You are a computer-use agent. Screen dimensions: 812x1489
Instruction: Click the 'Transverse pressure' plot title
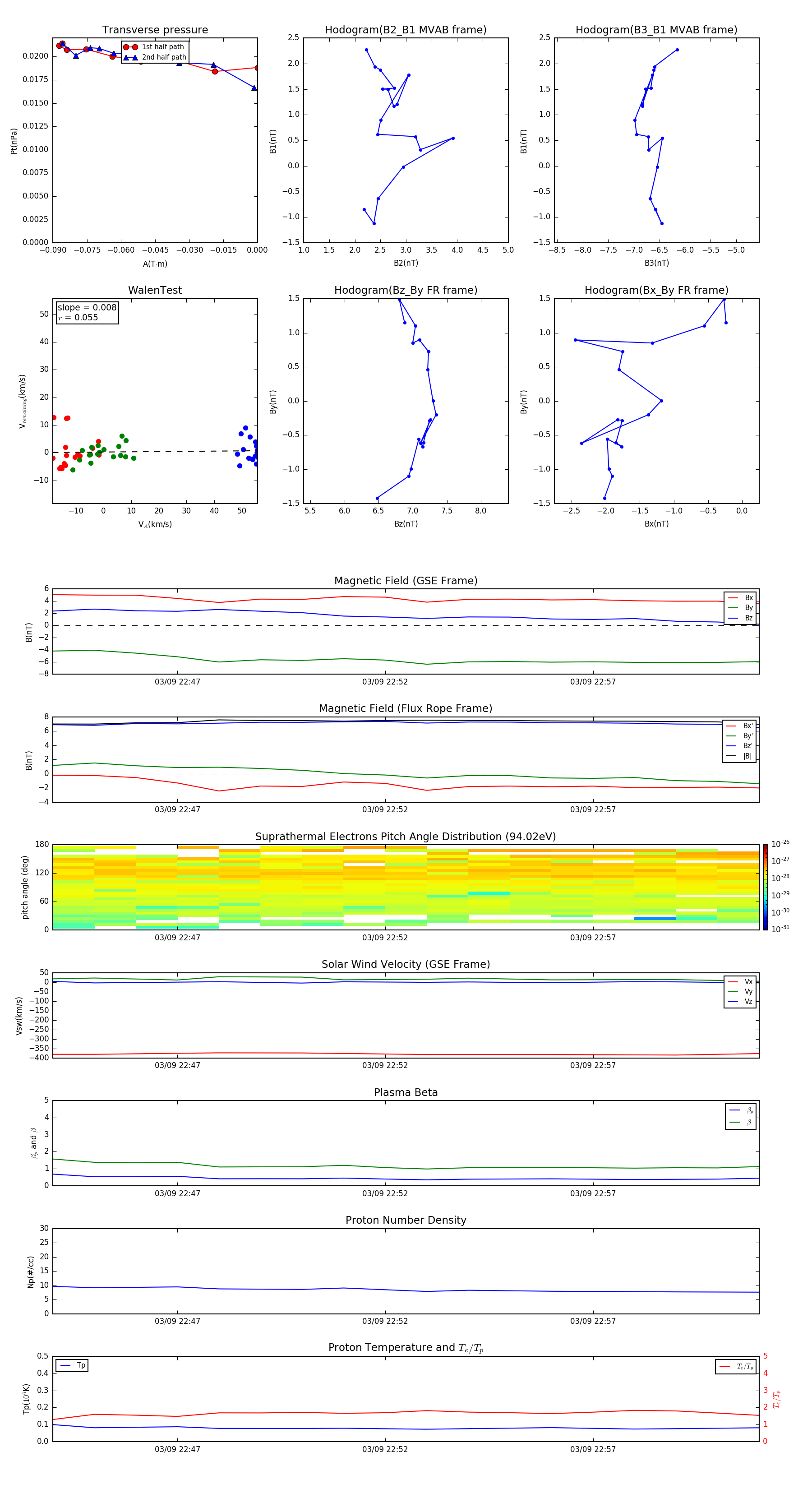[x=155, y=30]
